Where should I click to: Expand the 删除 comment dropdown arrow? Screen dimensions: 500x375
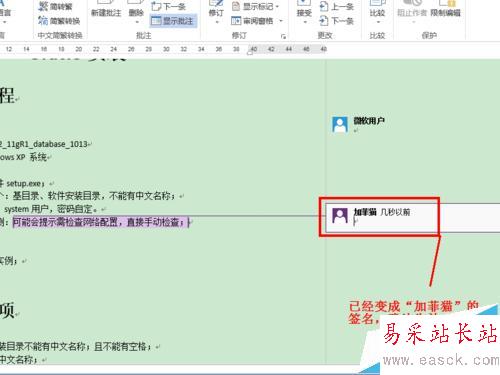137,22
